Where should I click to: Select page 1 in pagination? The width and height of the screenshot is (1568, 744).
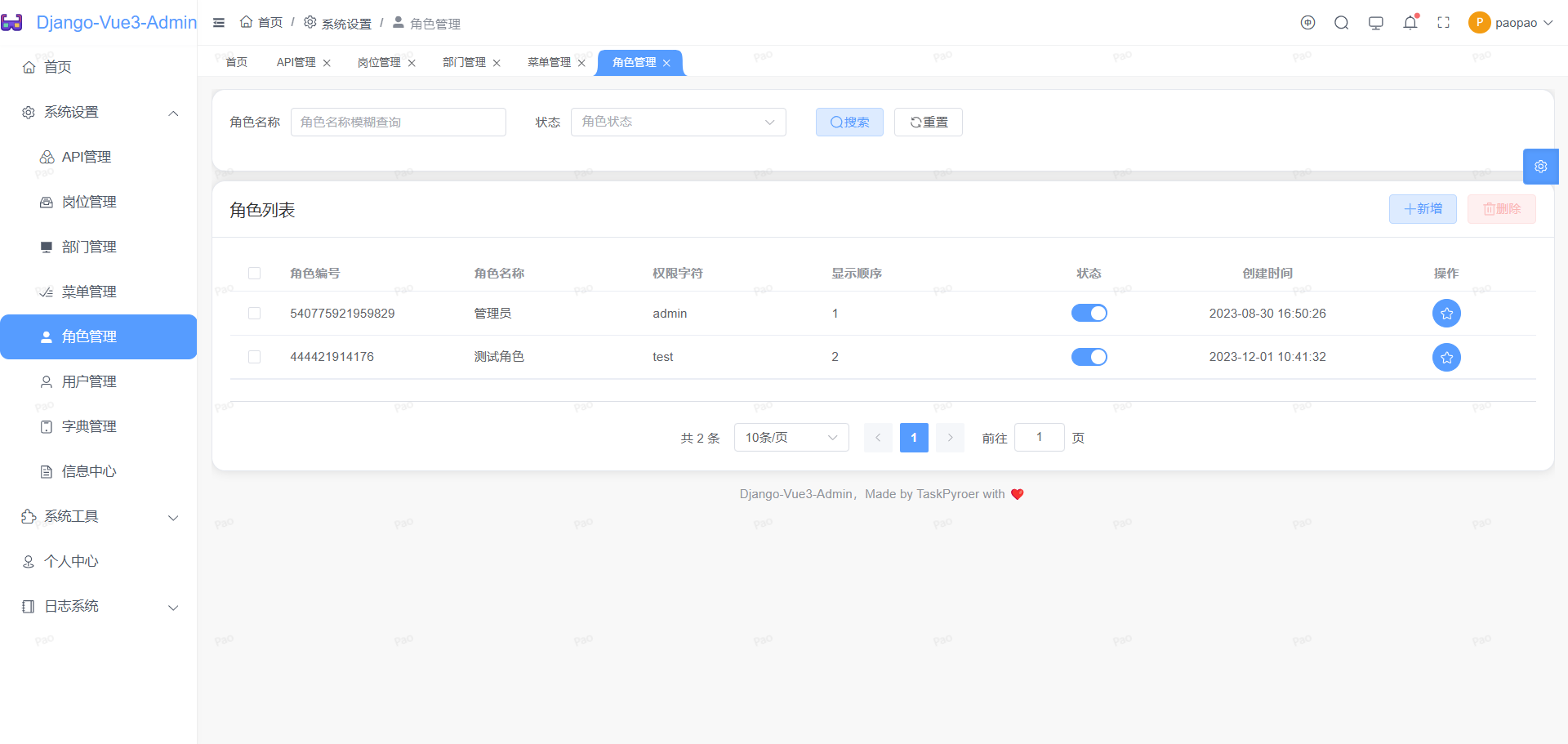click(914, 438)
